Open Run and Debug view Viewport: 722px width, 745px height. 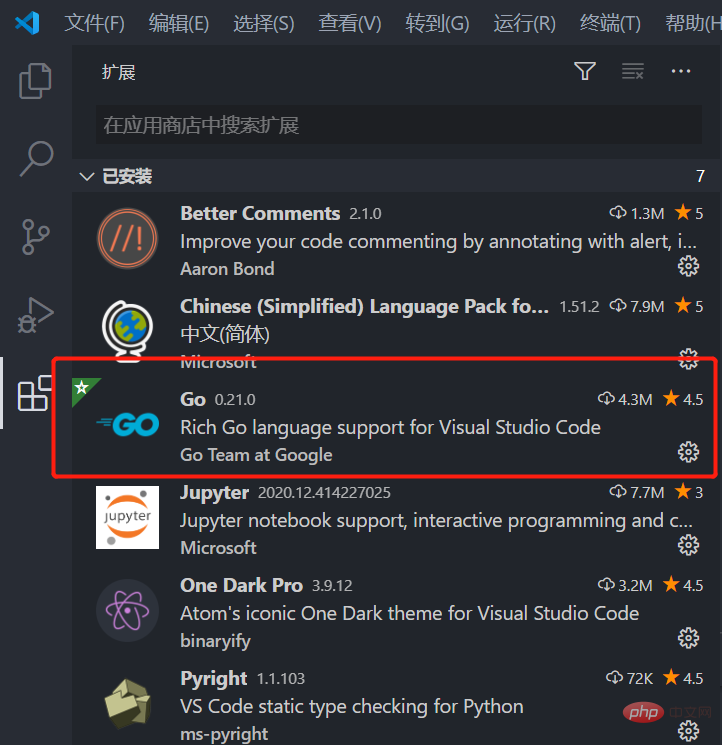point(36,315)
